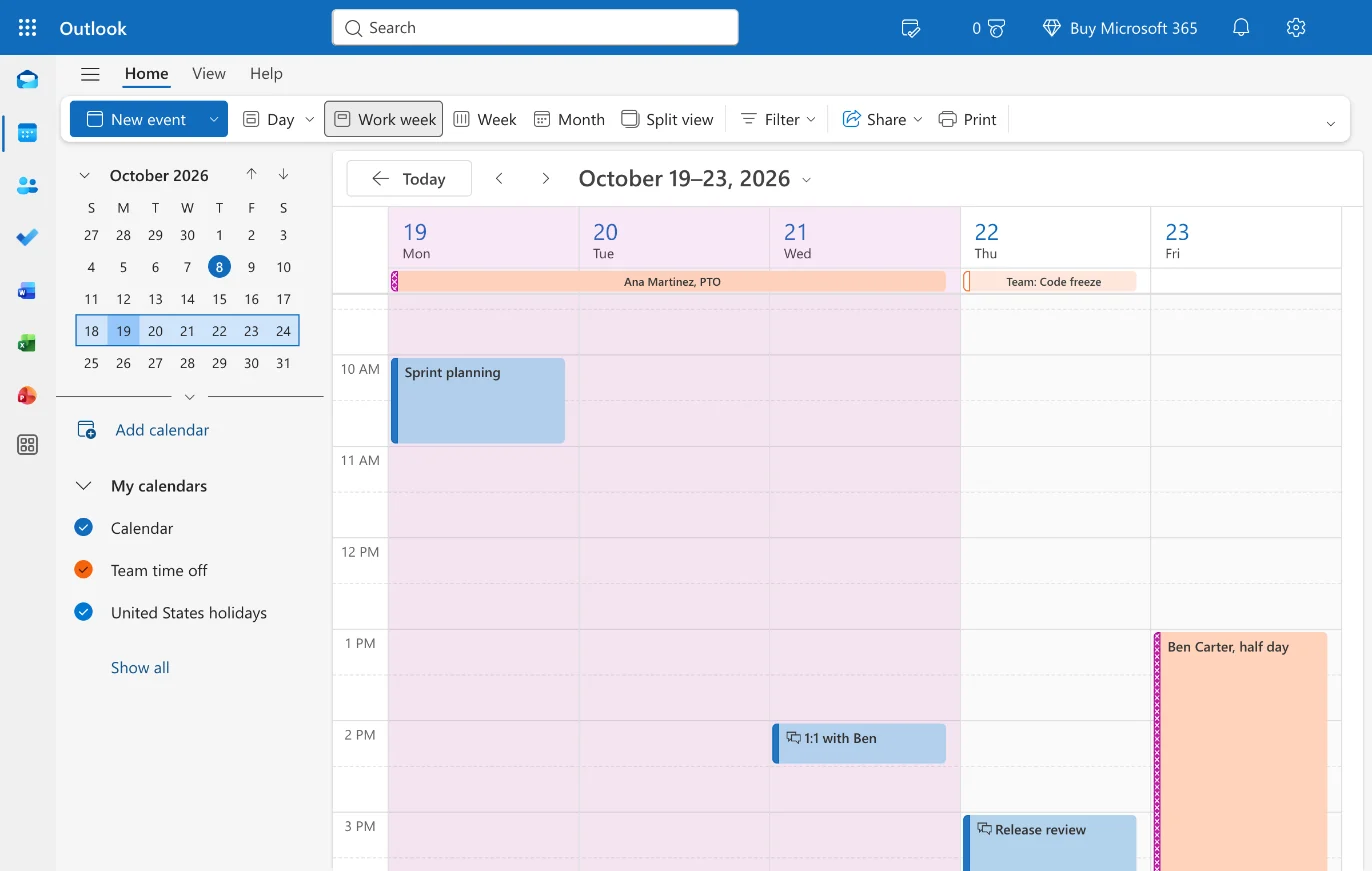Open the app launcher grid icon

(x=27, y=28)
